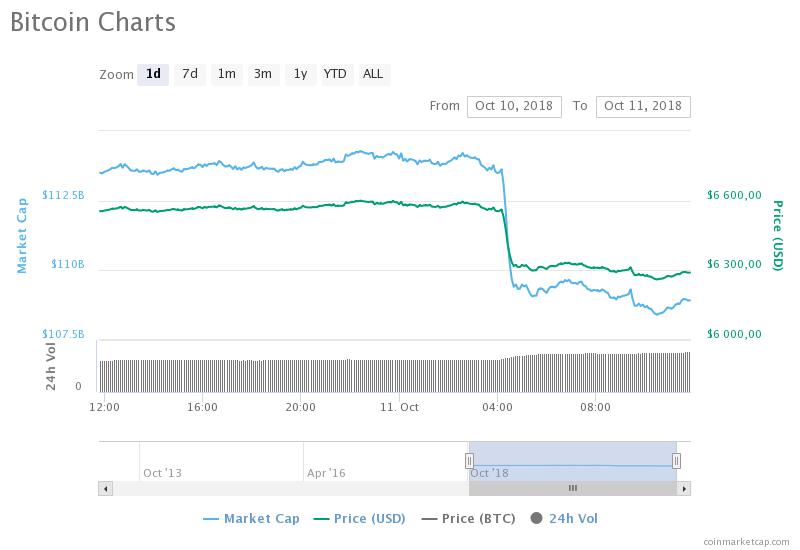Switch zoom to 7d
The height and width of the screenshot is (550, 800).
point(190,74)
